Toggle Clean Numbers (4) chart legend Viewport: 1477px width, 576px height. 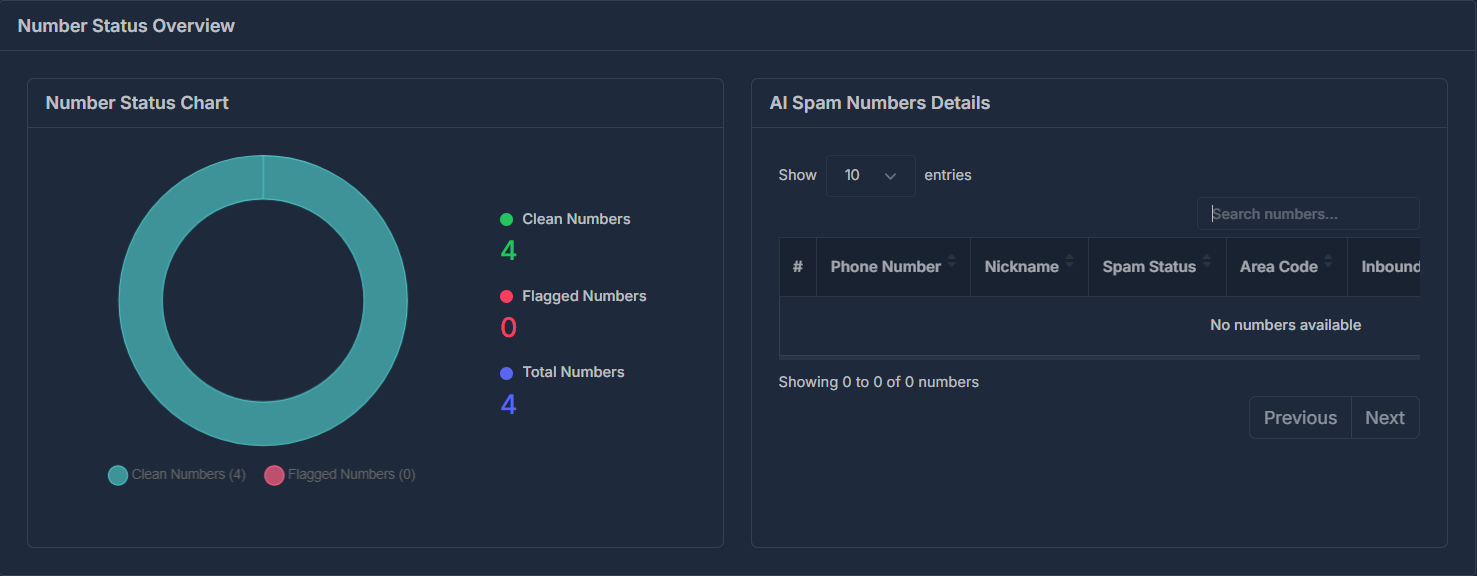coord(177,475)
